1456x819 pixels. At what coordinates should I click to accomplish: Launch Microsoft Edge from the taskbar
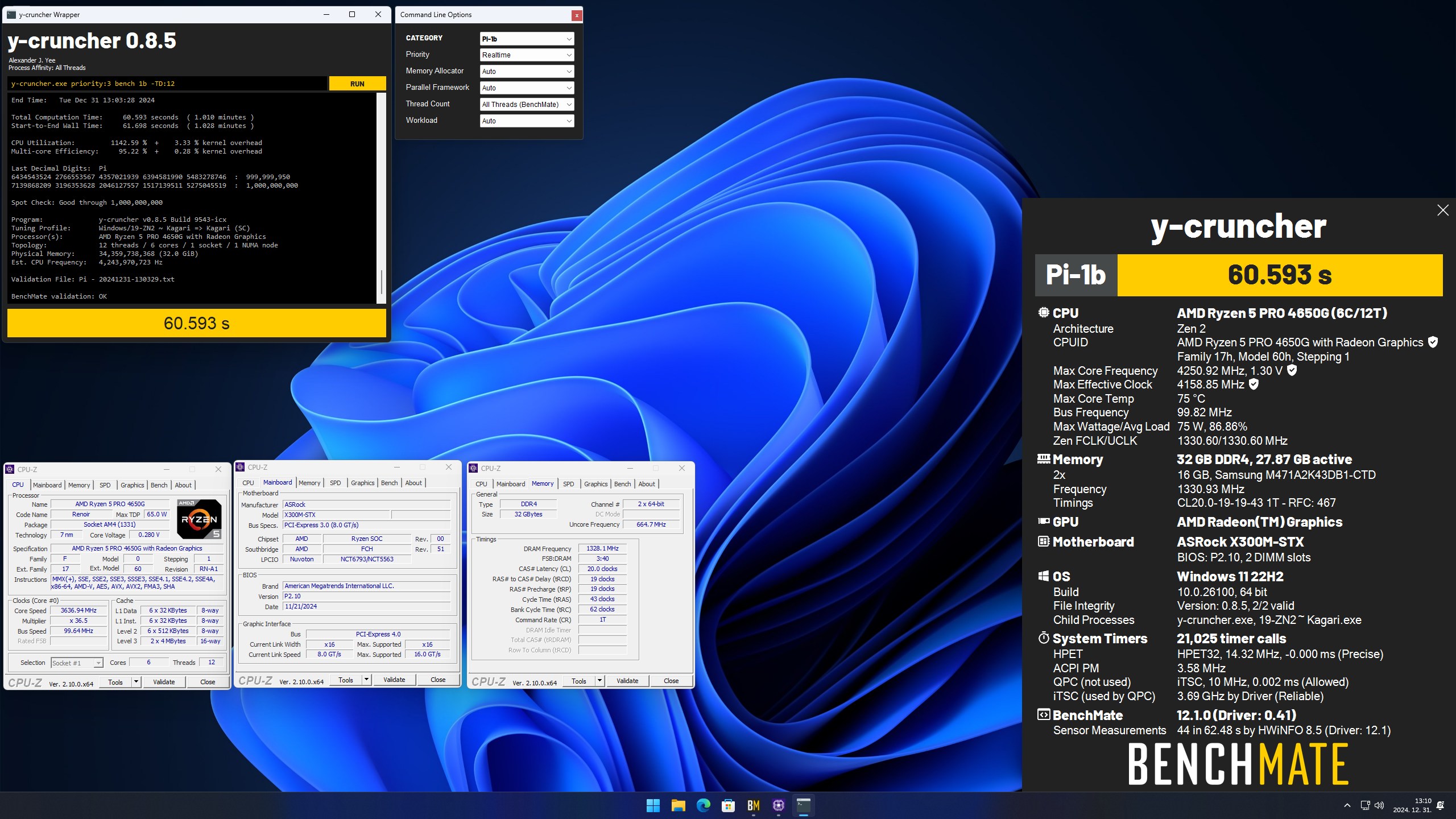[704, 805]
